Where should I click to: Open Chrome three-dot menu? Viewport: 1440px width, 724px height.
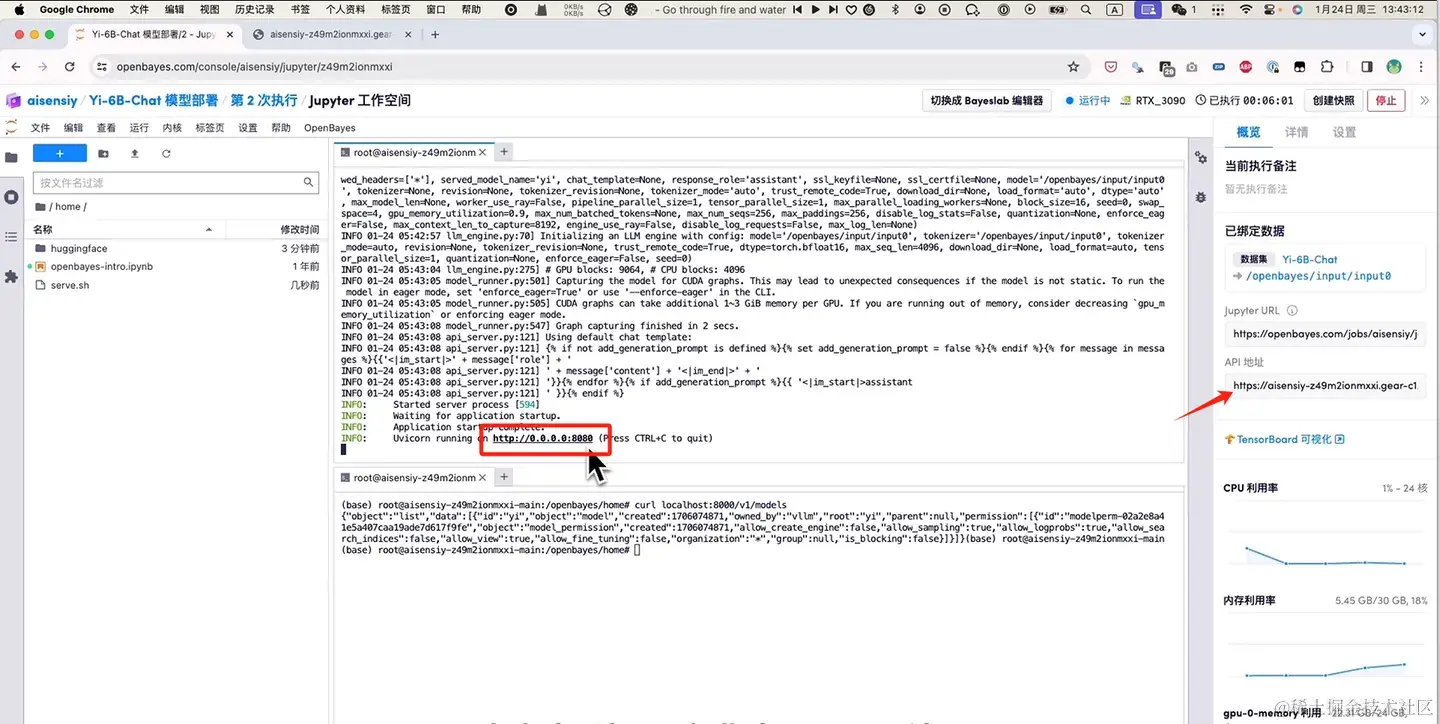click(1421, 67)
